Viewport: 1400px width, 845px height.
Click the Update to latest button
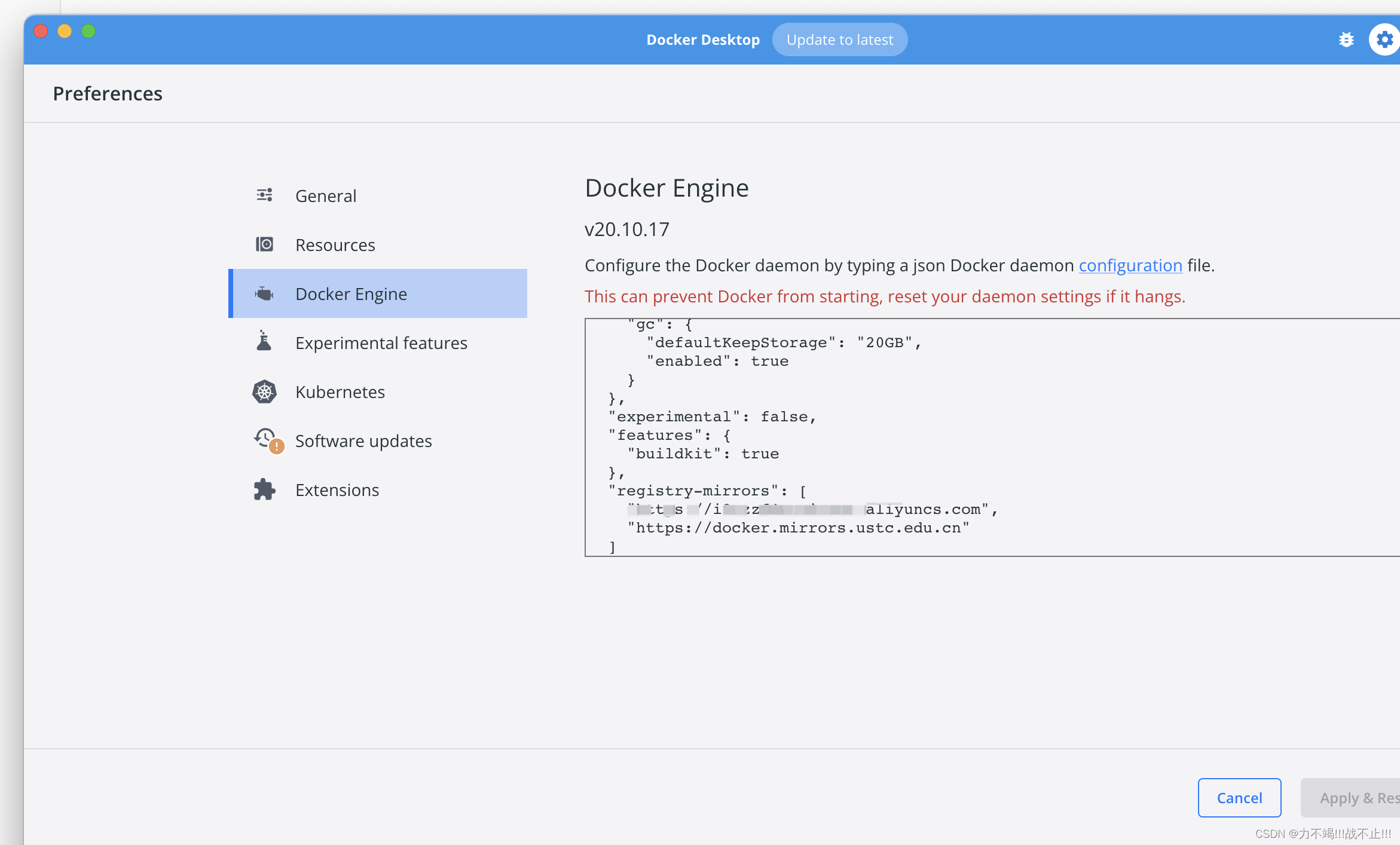coord(840,39)
